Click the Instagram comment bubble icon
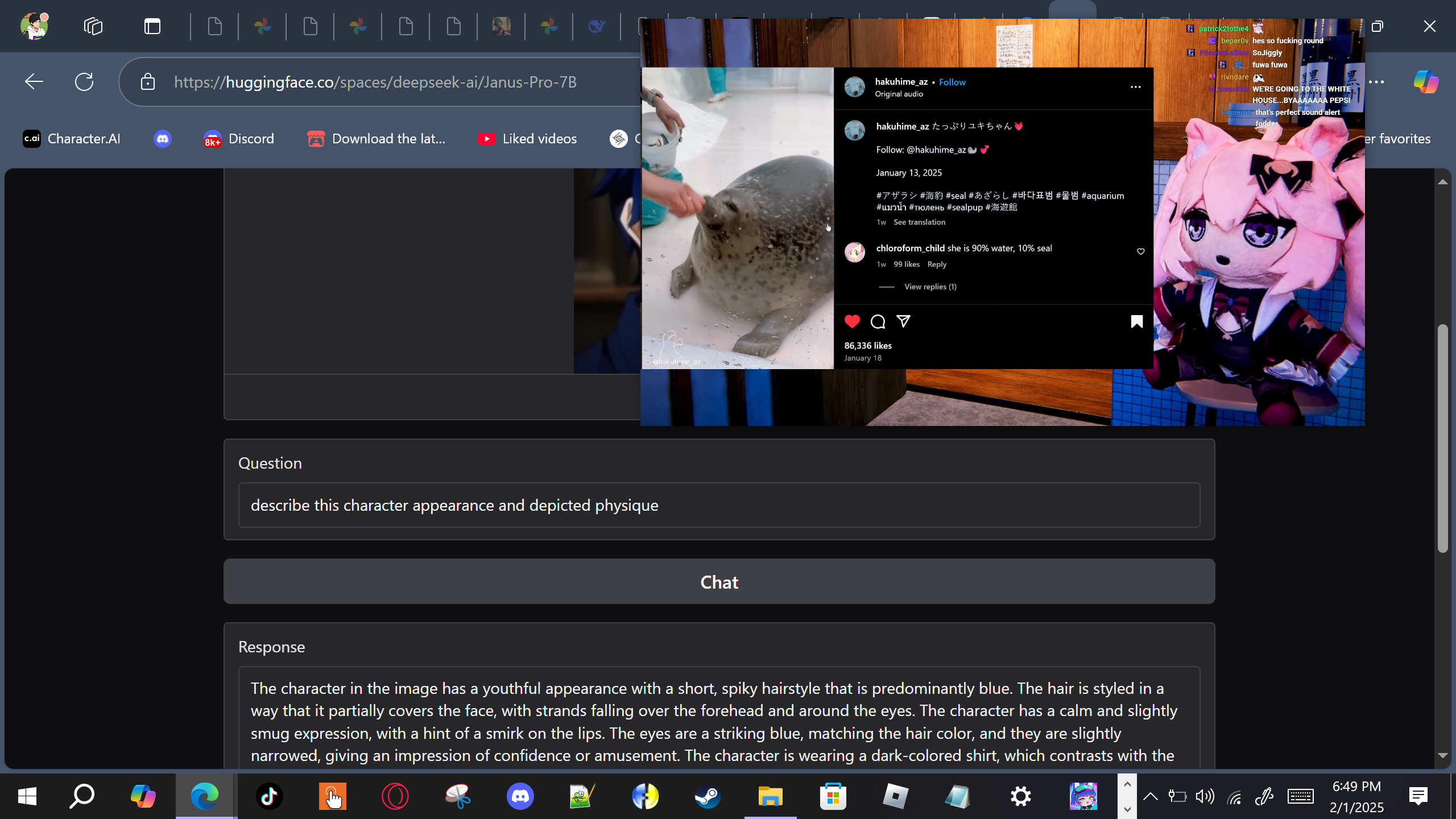Viewport: 1456px width, 819px height. (878, 321)
